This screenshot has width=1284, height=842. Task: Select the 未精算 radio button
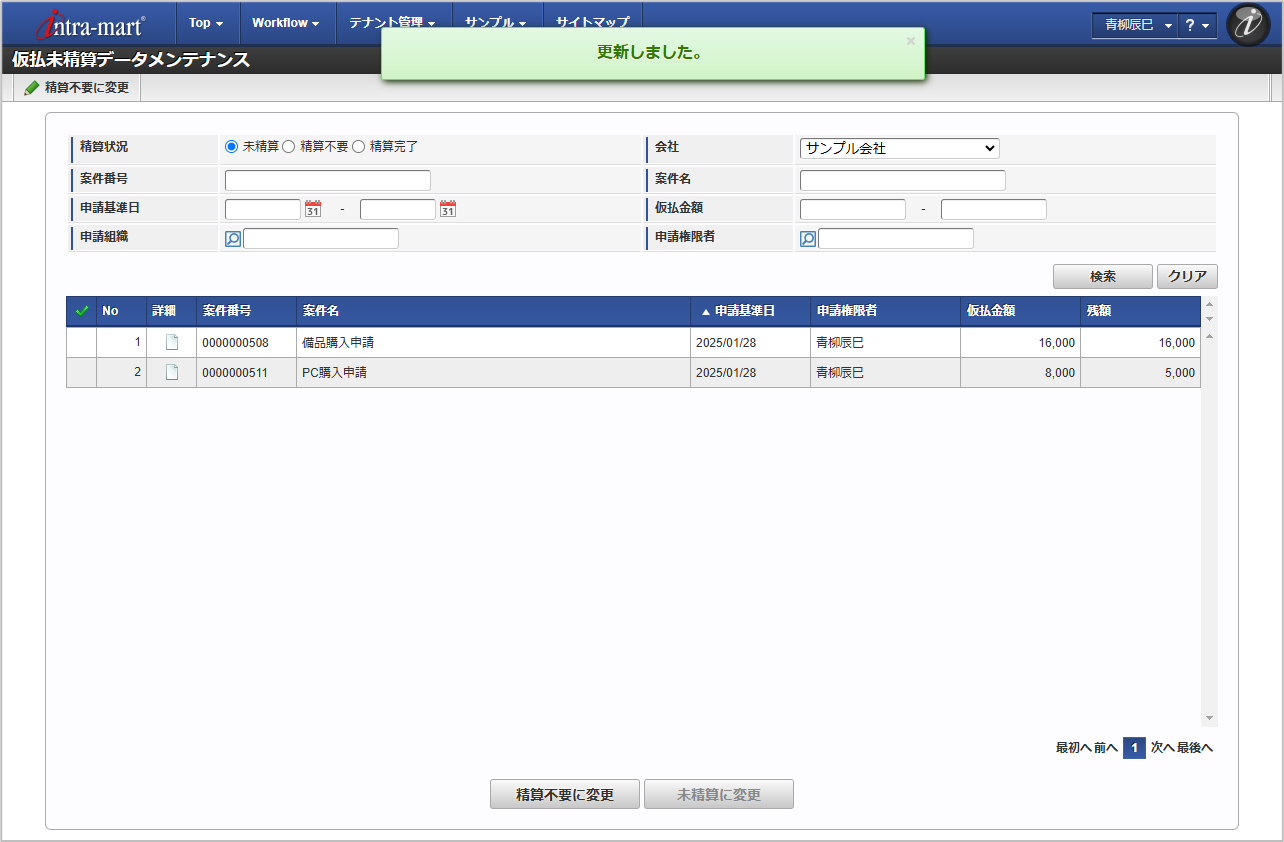(x=230, y=146)
